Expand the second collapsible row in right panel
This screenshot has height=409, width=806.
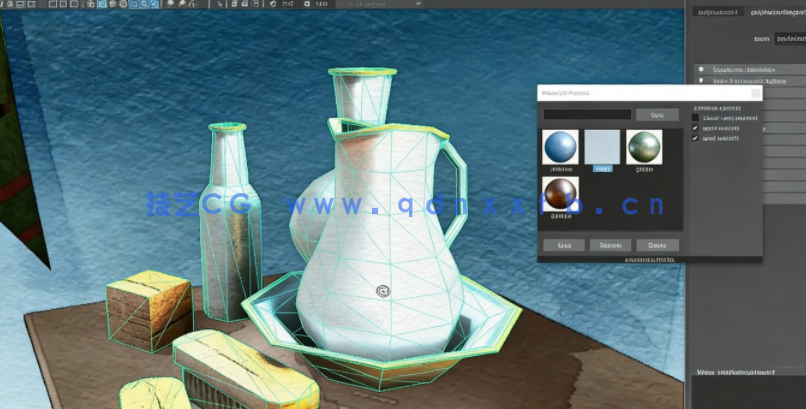point(700,81)
